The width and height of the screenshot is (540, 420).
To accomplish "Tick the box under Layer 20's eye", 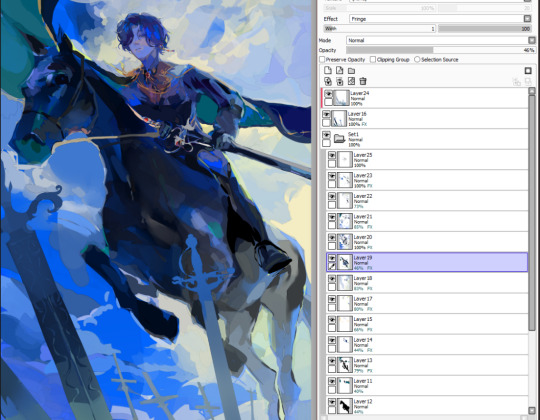I will tap(332, 246).
